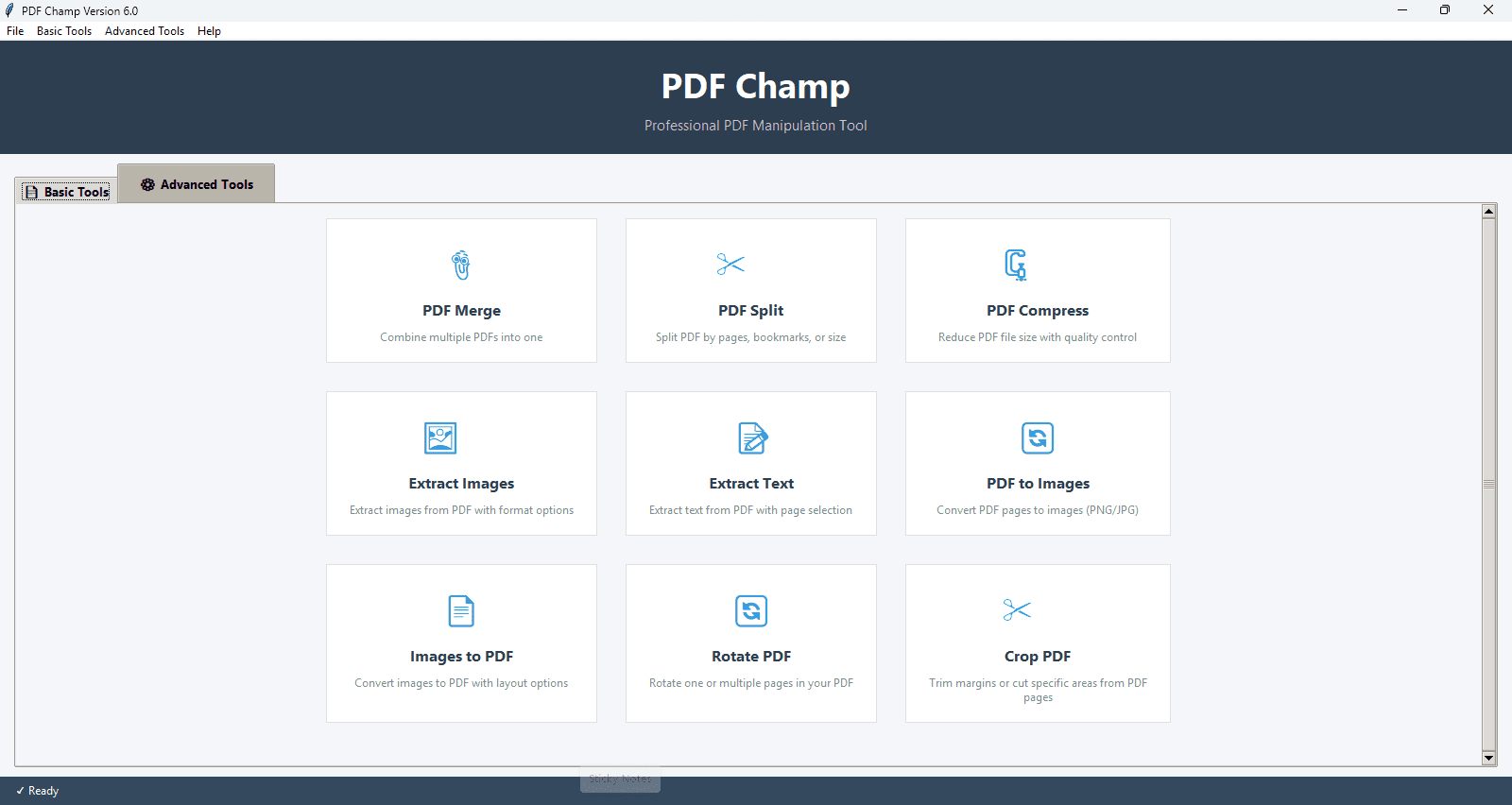1512x805 pixels.
Task: Click 'Split PDF by pages, bookmarks, or size'
Action: point(751,337)
